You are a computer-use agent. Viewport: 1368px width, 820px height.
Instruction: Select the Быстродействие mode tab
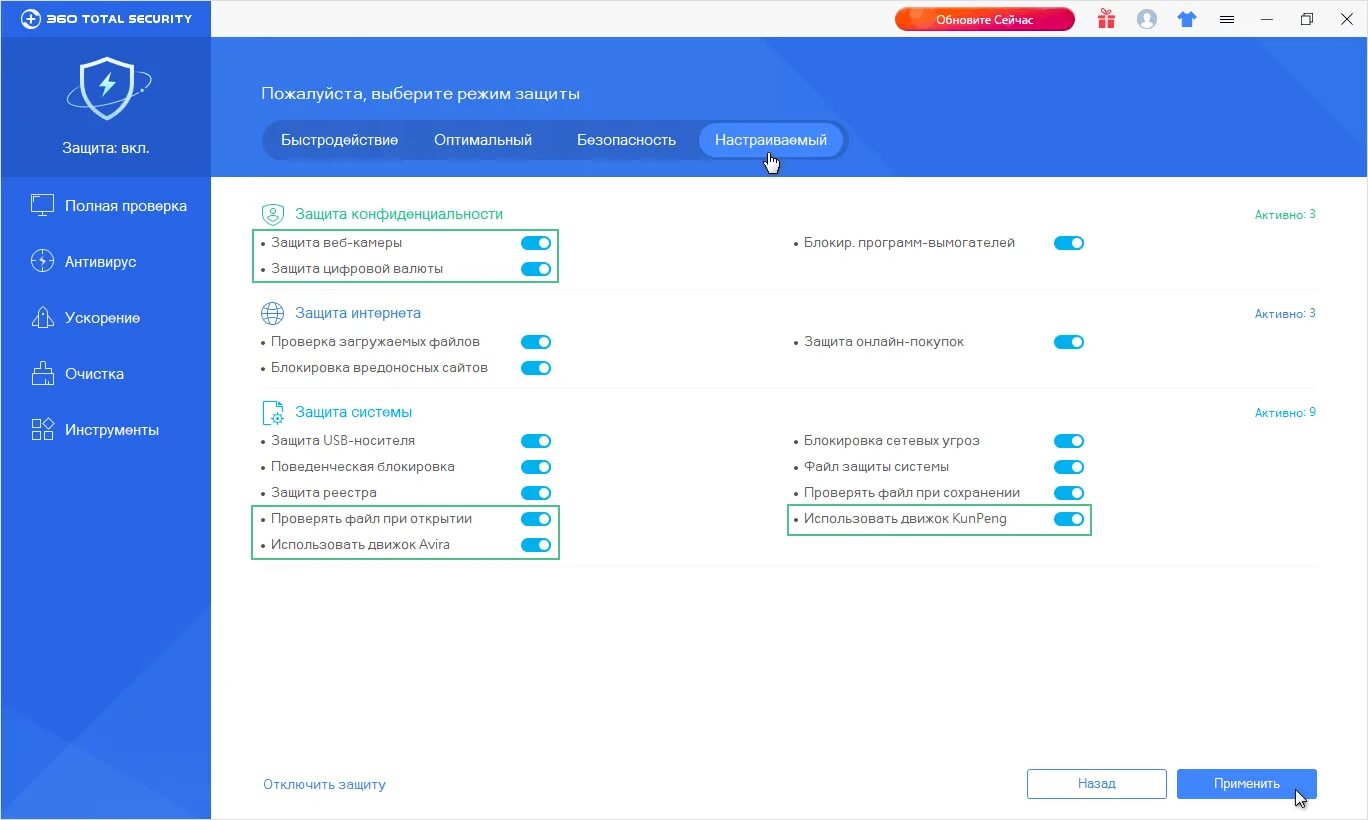tap(339, 140)
